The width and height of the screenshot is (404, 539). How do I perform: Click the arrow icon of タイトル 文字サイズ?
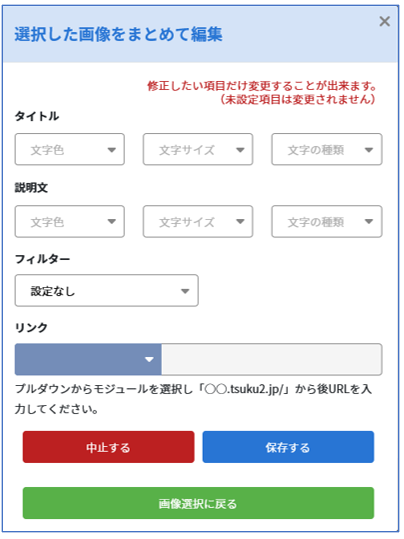click(240, 150)
